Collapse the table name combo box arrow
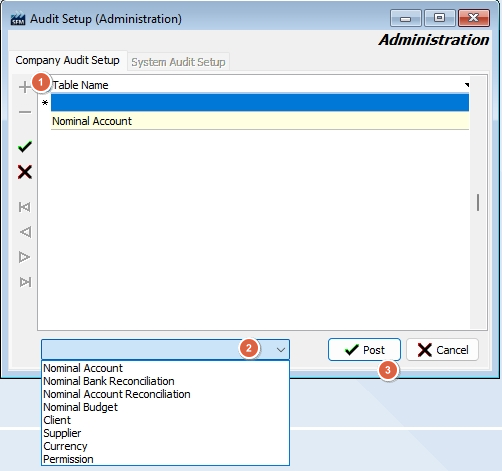This screenshot has width=502, height=471. coord(281,350)
